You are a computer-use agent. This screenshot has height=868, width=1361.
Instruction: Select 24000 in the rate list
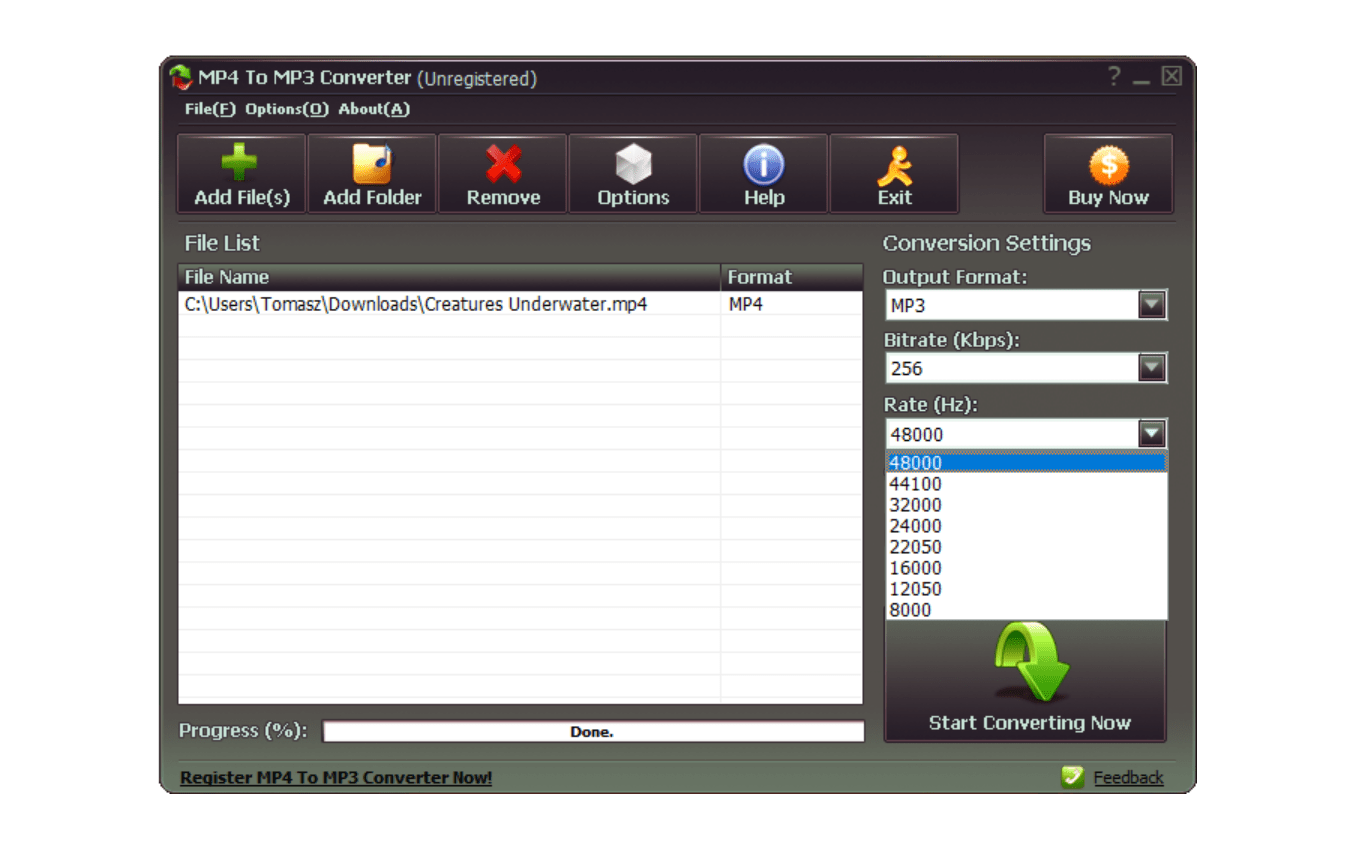[x=1027, y=526]
